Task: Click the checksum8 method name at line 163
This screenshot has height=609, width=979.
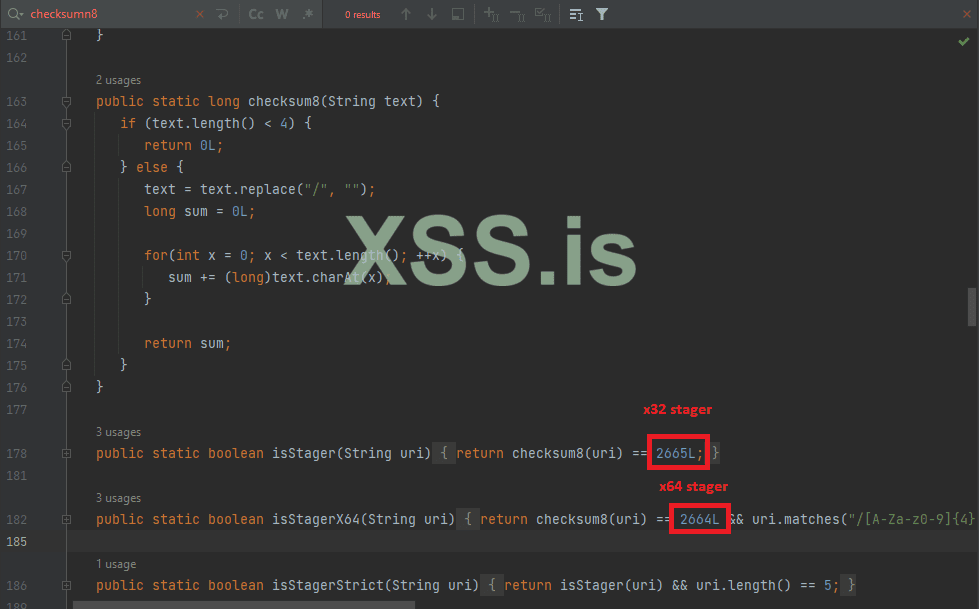Action: [x=284, y=101]
